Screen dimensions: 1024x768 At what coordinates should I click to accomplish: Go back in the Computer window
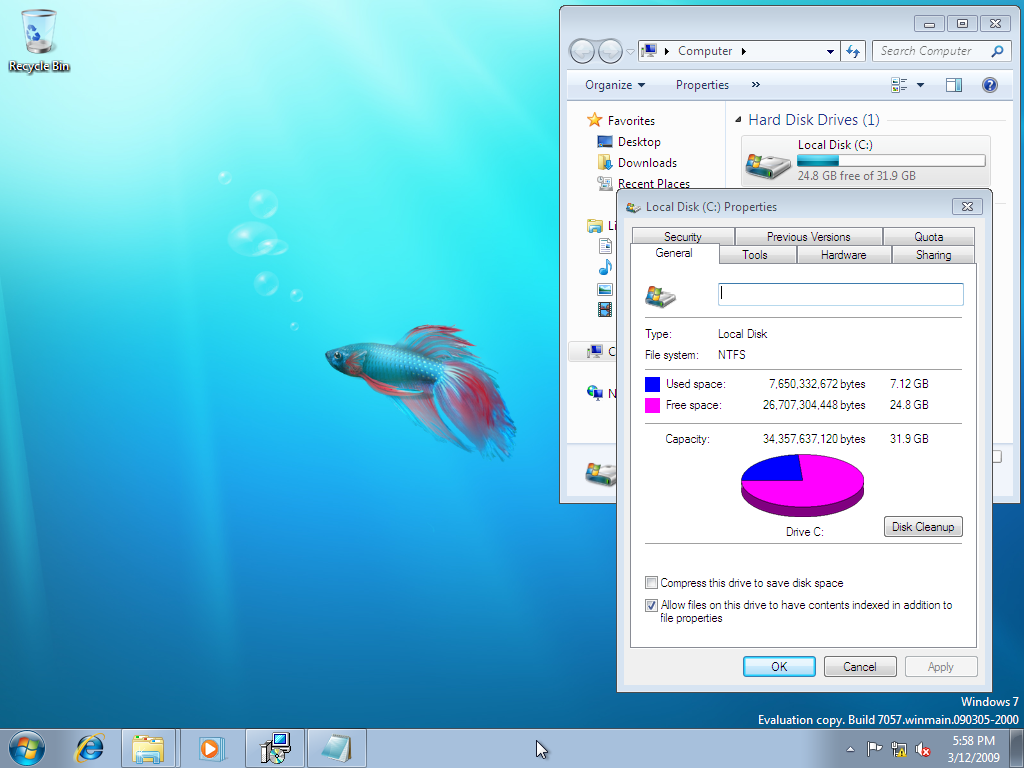pyautogui.click(x=583, y=51)
